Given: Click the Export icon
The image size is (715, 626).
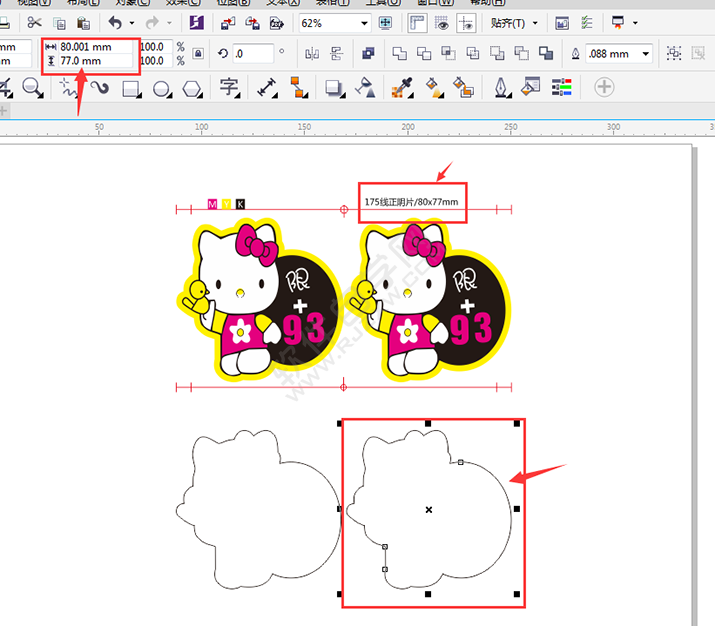Looking at the screenshot, I should [x=252, y=23].
